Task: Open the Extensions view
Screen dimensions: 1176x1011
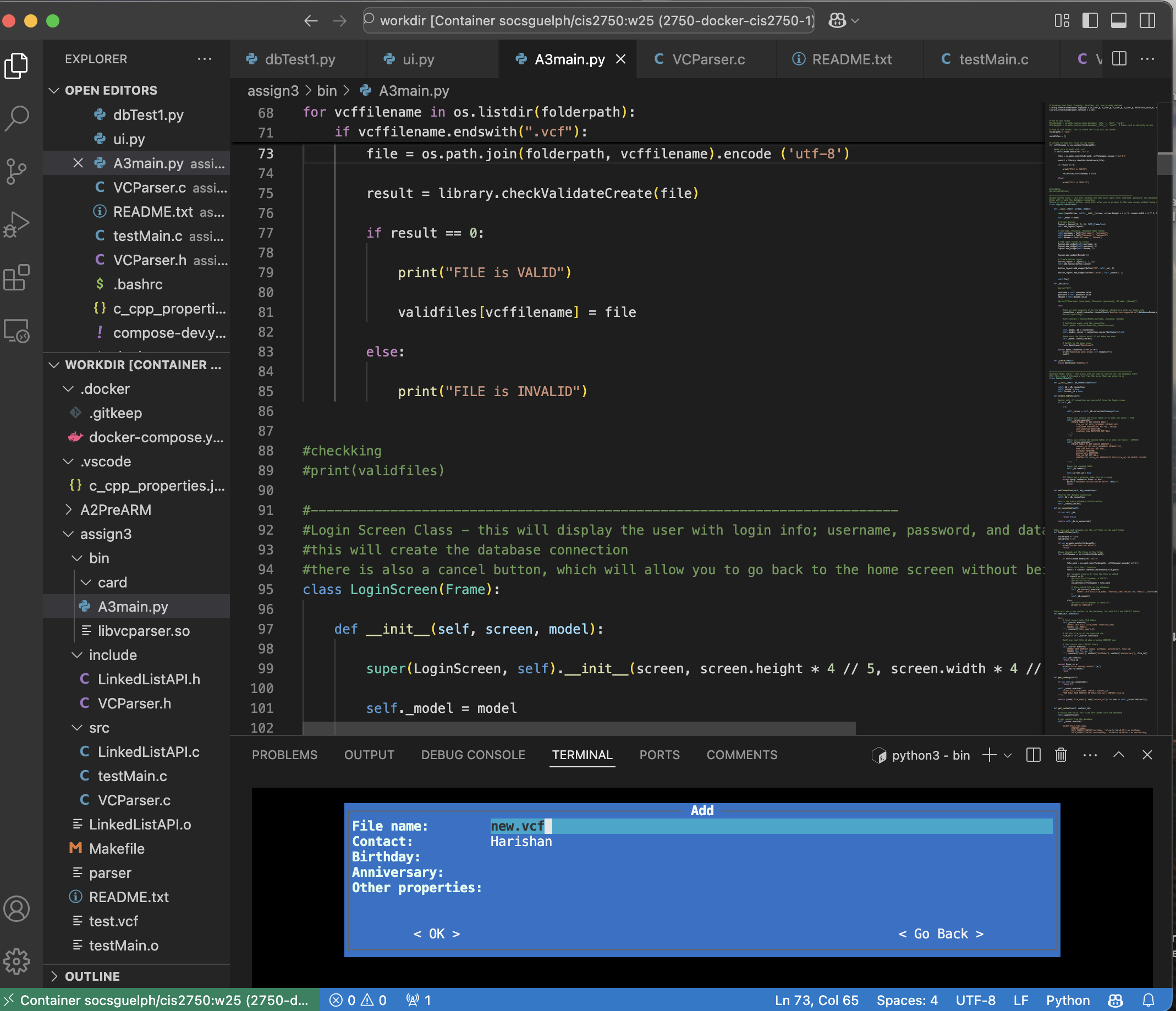Action: pos(17,278)
